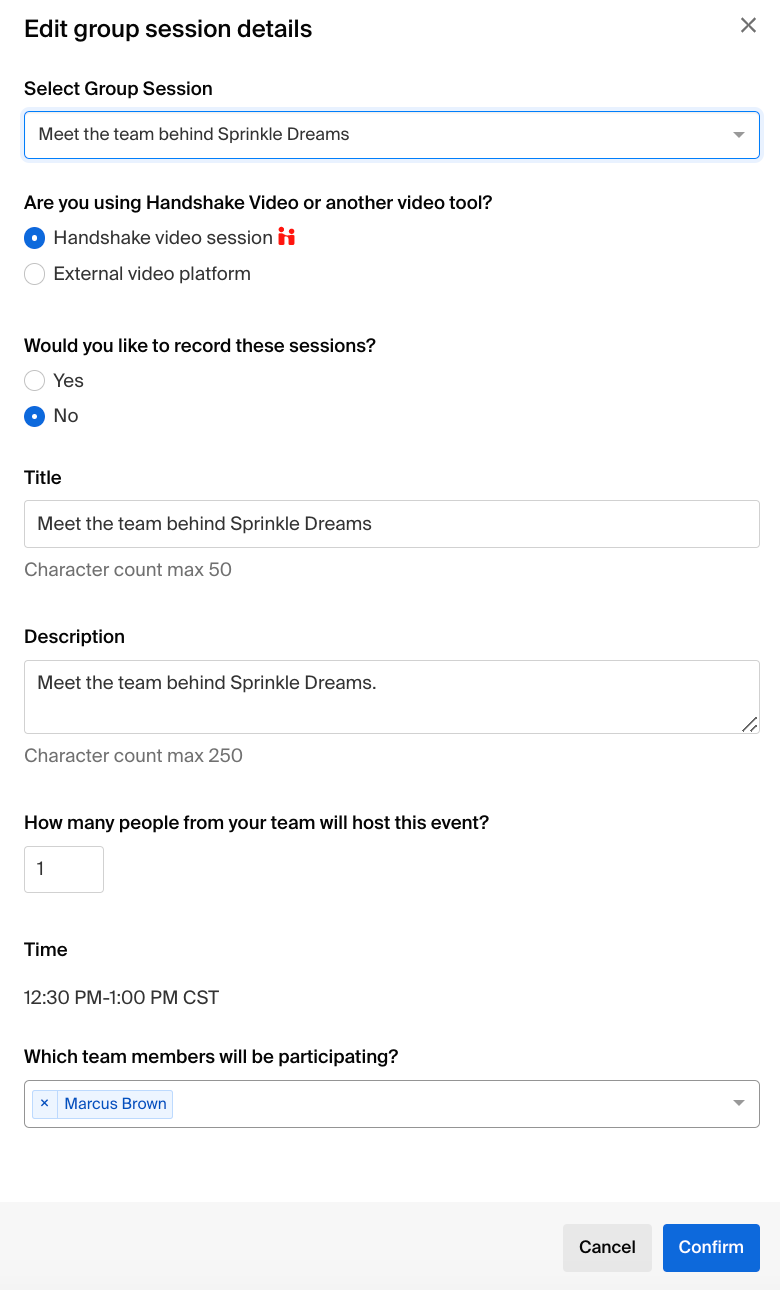Remove Marcus Brown with the x icon
This screenshot has width=780, height=1290.
[44, 1103]
